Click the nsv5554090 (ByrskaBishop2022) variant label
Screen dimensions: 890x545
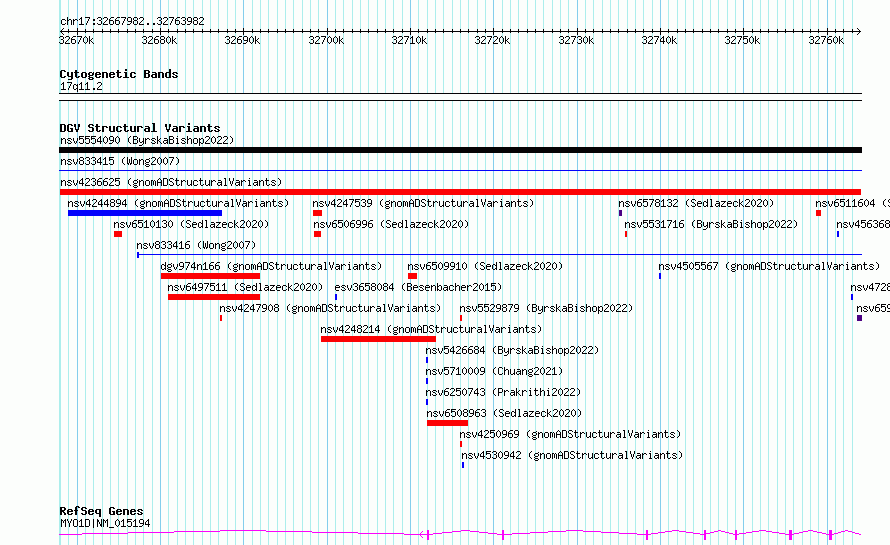coord(147,140)
